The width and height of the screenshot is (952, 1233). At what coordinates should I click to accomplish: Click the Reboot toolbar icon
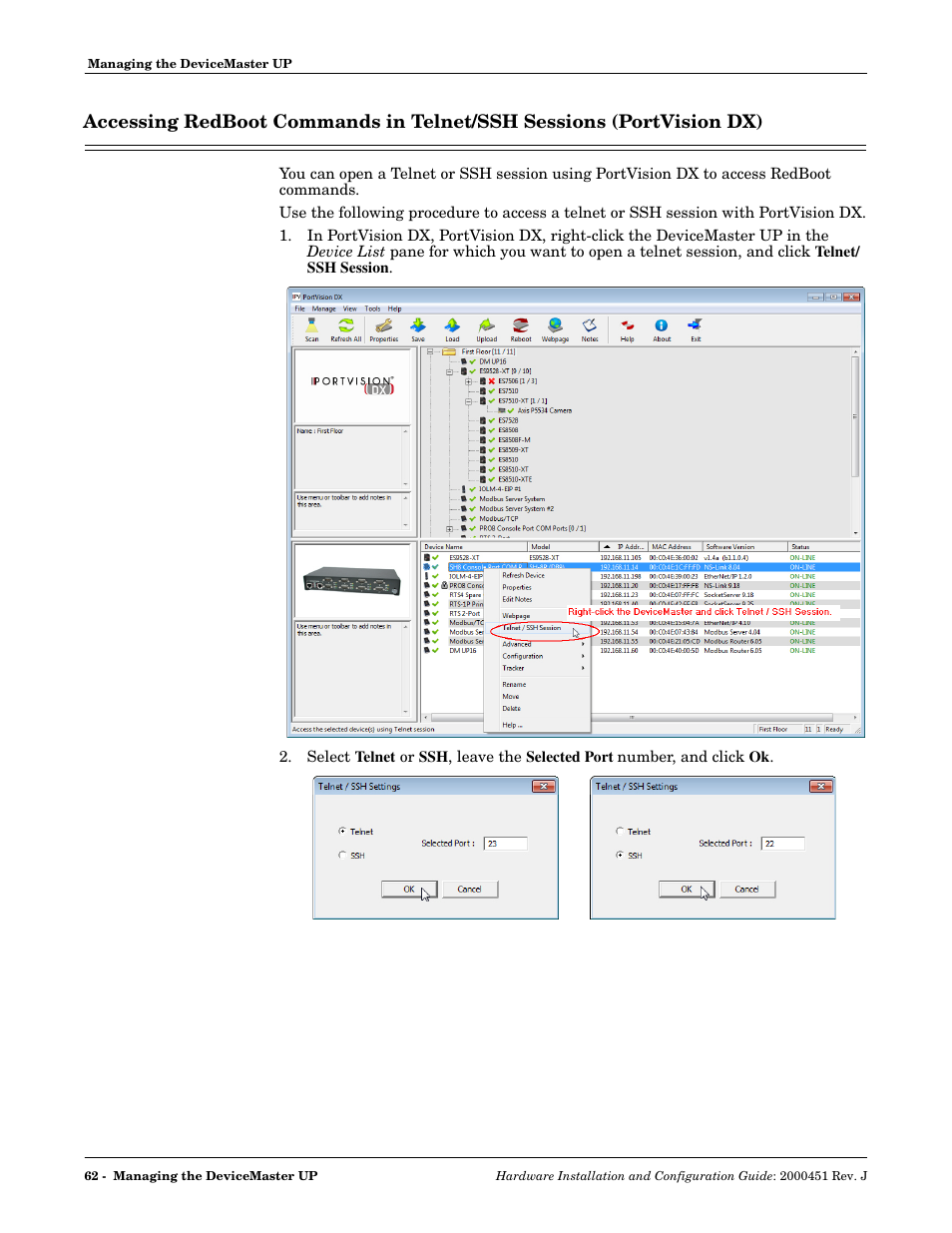pyautogui.click(x=521, y=329)
